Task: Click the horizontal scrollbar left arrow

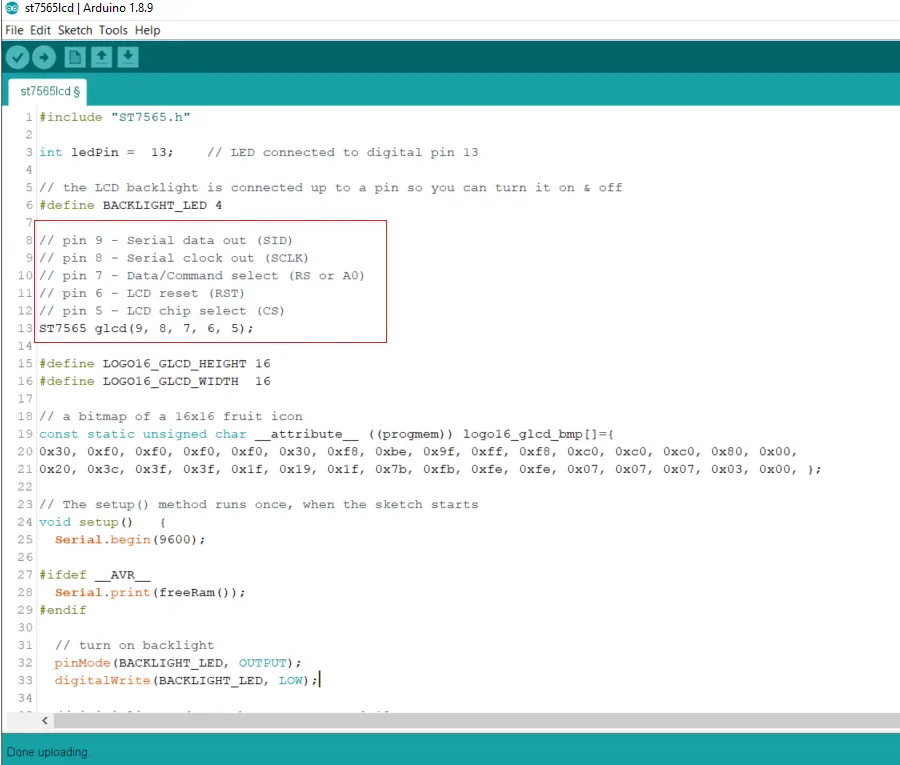Action: [x=43, y=720]
